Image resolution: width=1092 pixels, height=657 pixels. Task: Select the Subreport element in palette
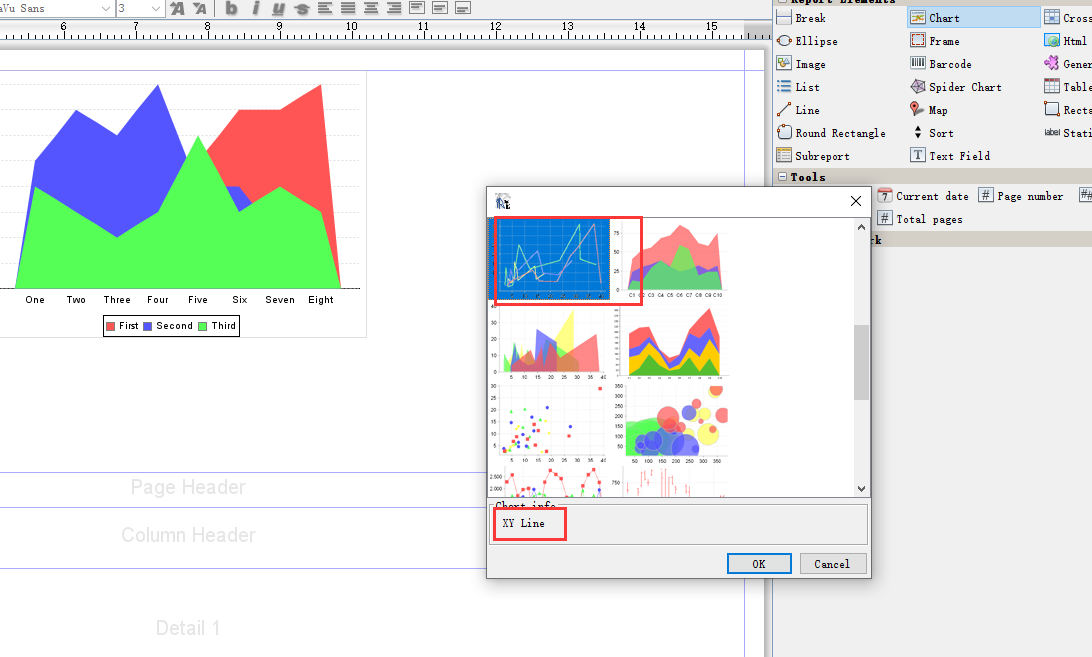[x=813, y=156]
